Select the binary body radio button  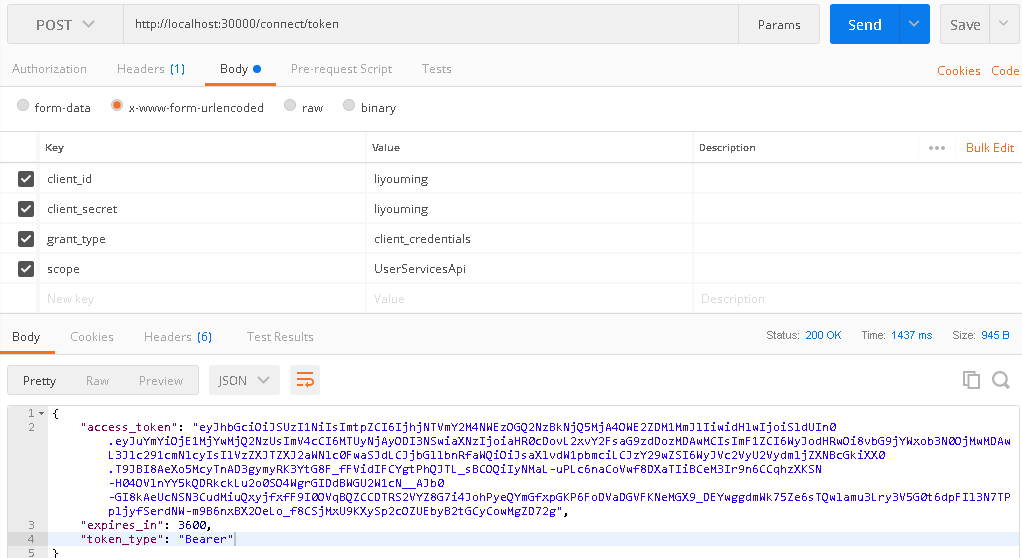[x=349, y=105]
